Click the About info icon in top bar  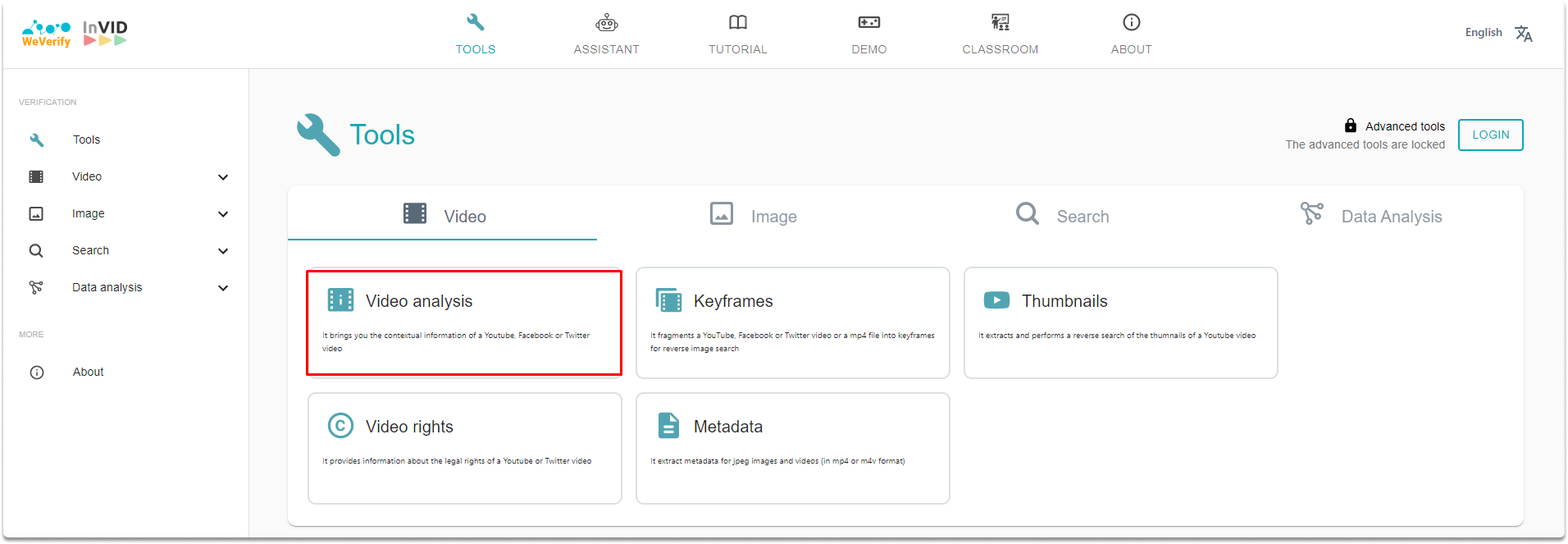[x=1132, y=23]
